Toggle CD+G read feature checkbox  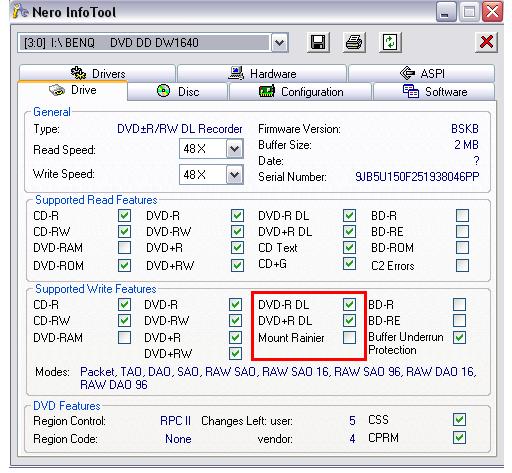coord(349,264)
